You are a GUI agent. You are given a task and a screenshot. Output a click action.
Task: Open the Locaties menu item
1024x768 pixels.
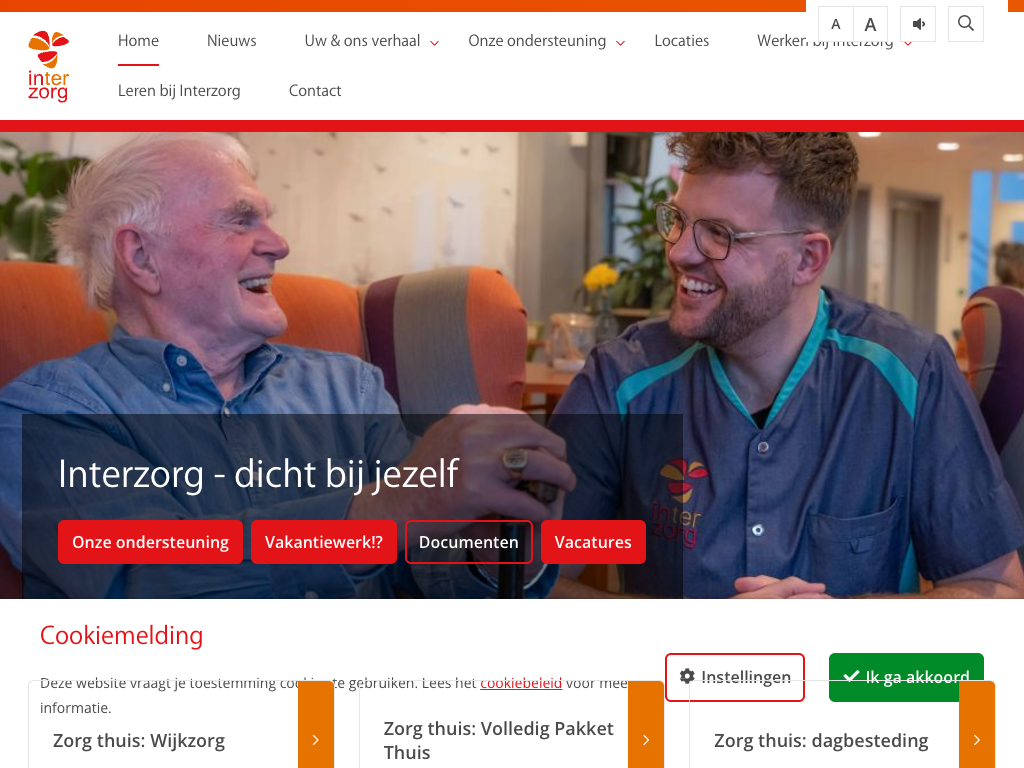[x=681, y=40]
